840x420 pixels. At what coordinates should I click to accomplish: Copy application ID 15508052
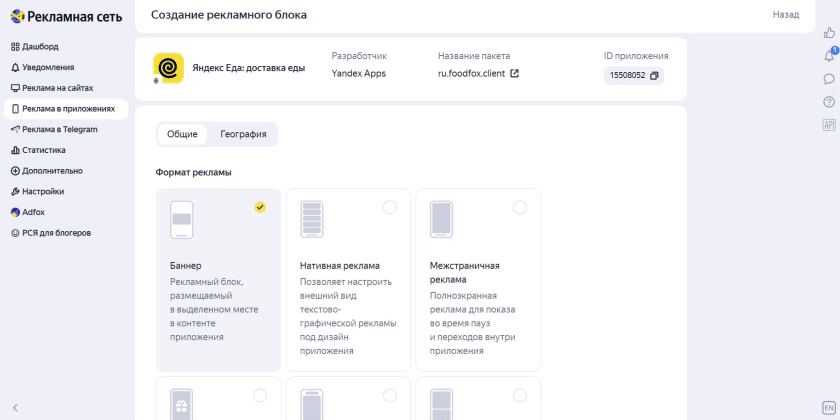(654, 76)
